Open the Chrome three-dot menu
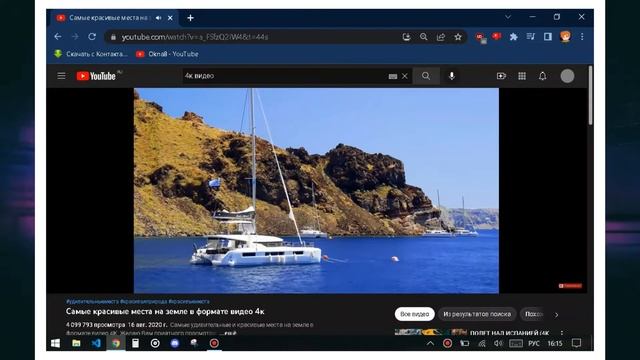The image size is (640, 360). [582, 37]
